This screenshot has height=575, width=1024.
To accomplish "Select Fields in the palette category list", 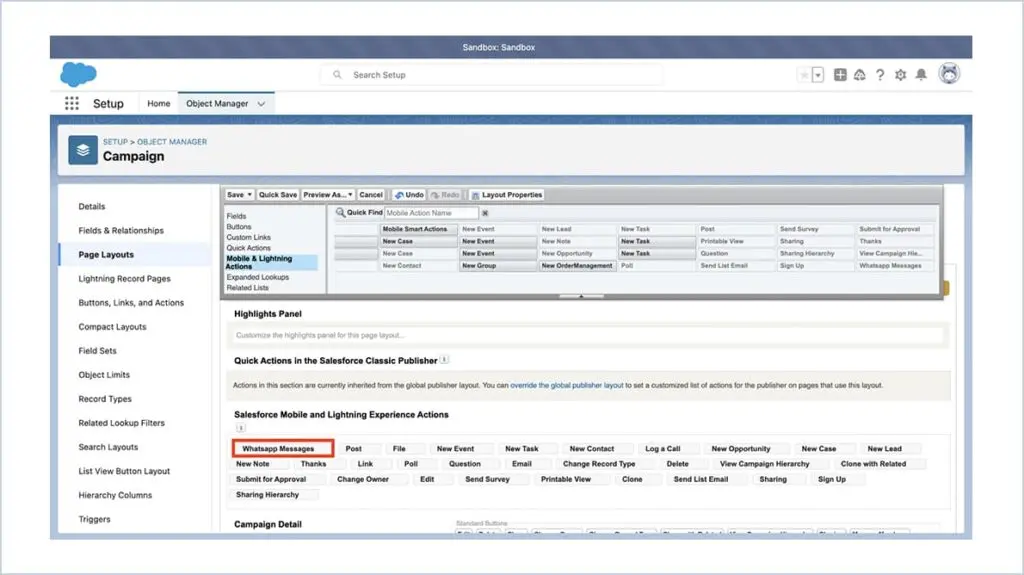I will (236, 216).
